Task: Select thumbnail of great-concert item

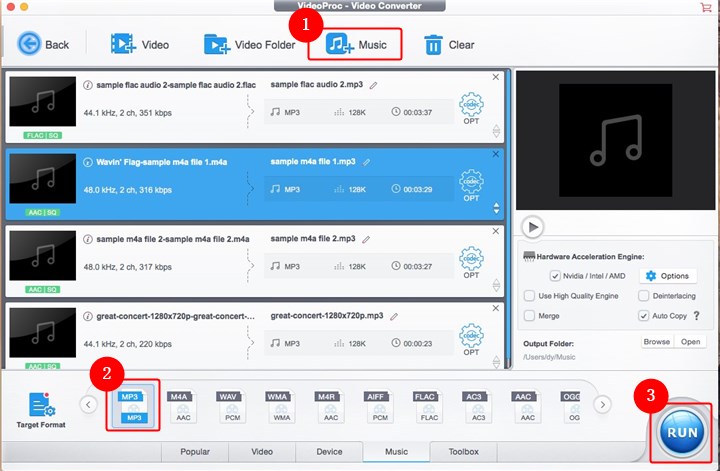Action: tap(43, 333)
